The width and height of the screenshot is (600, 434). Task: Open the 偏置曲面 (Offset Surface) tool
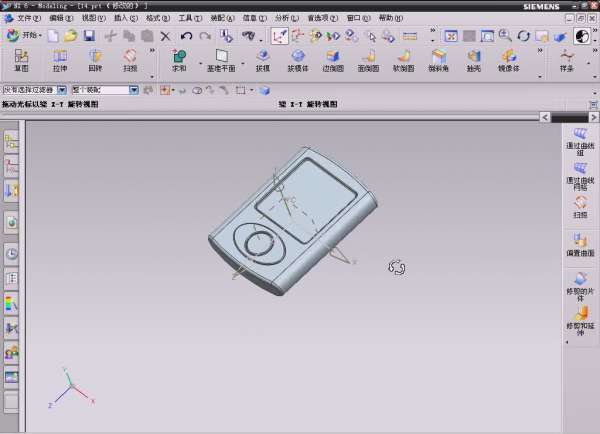coord(579,244)
